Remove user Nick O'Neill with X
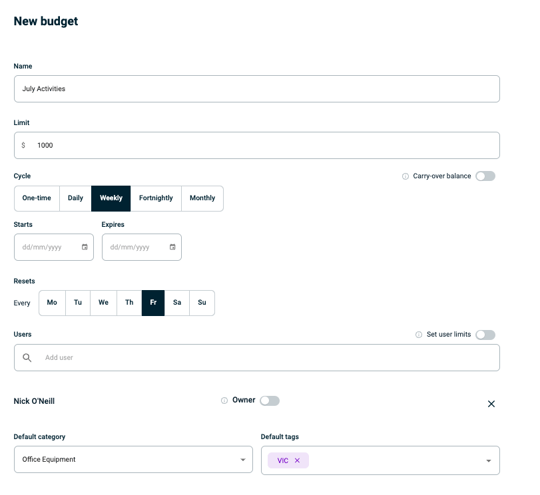Screen dimensions: 540x495 point(491,404)
